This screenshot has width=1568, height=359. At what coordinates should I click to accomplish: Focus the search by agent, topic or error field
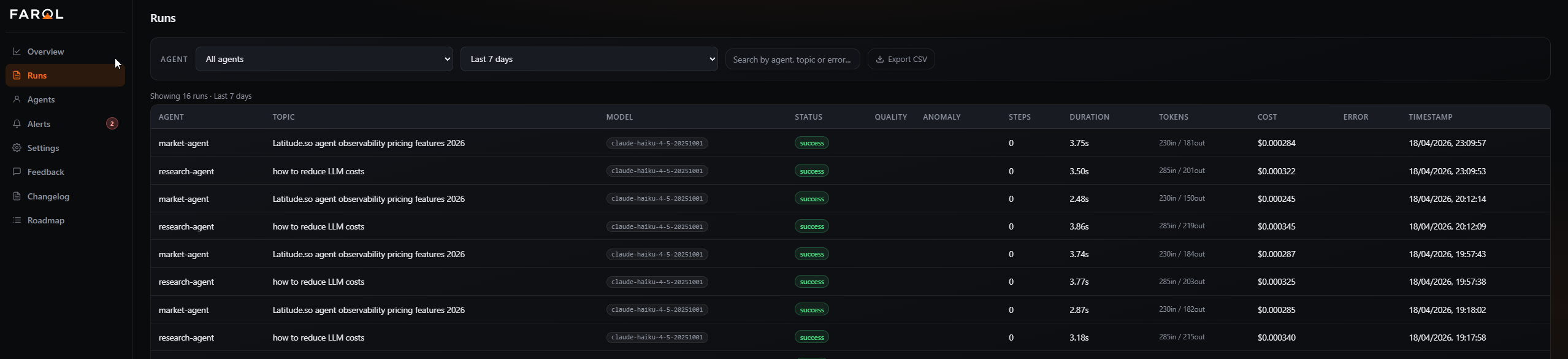coord(792,60)
